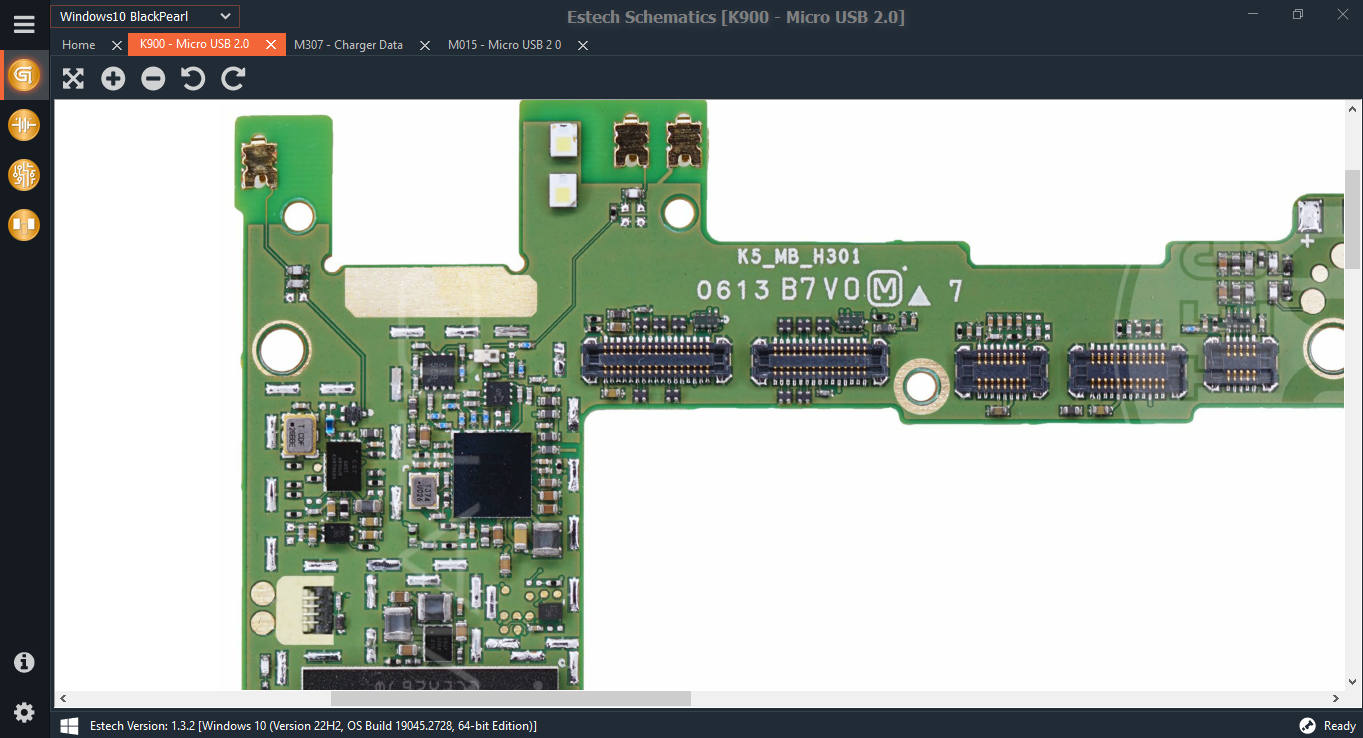1363x738 pixels.
Task: Select the GI logo sidebar icon
Action: click(x=24, y=75)
